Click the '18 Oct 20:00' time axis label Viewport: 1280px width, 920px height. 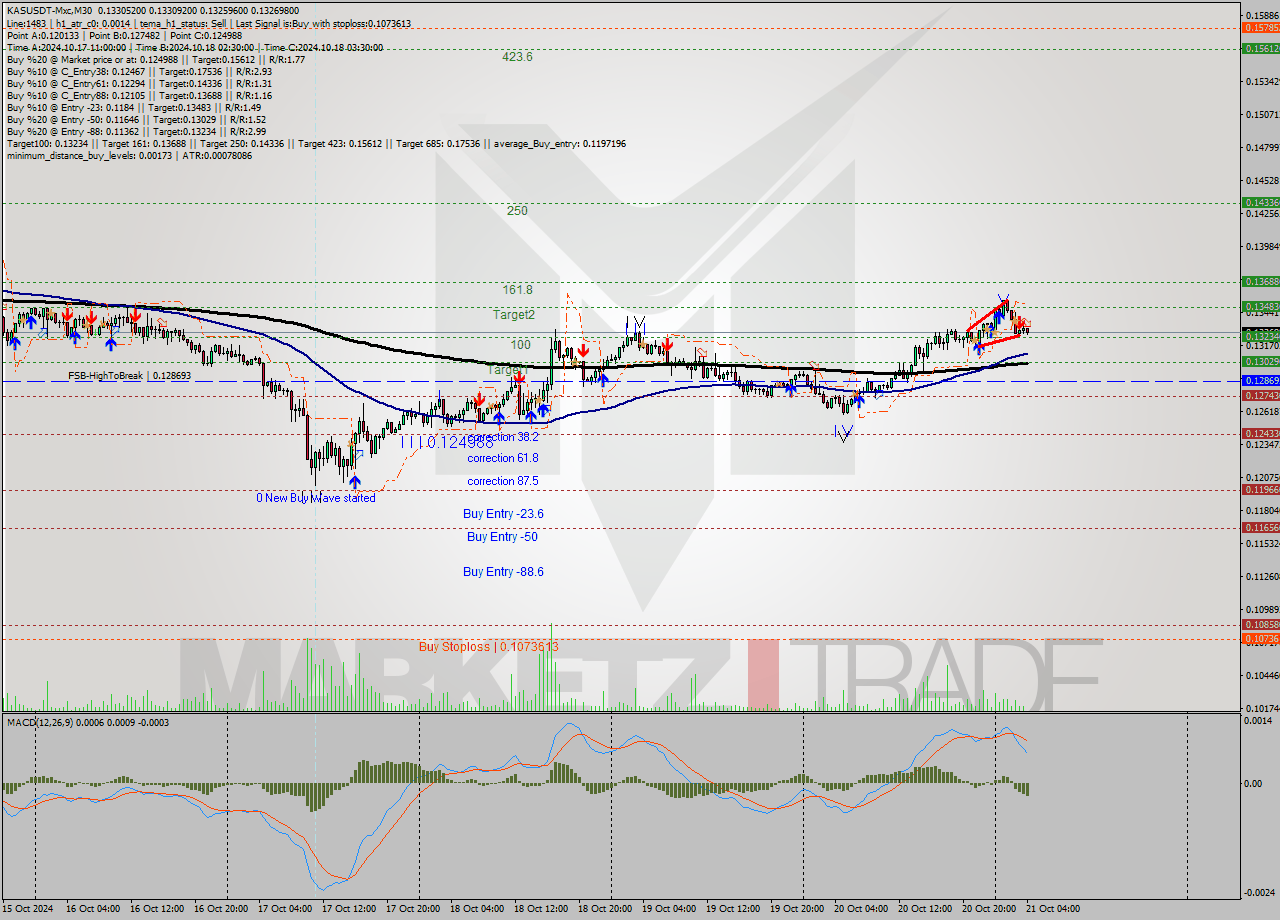point(607,909)
